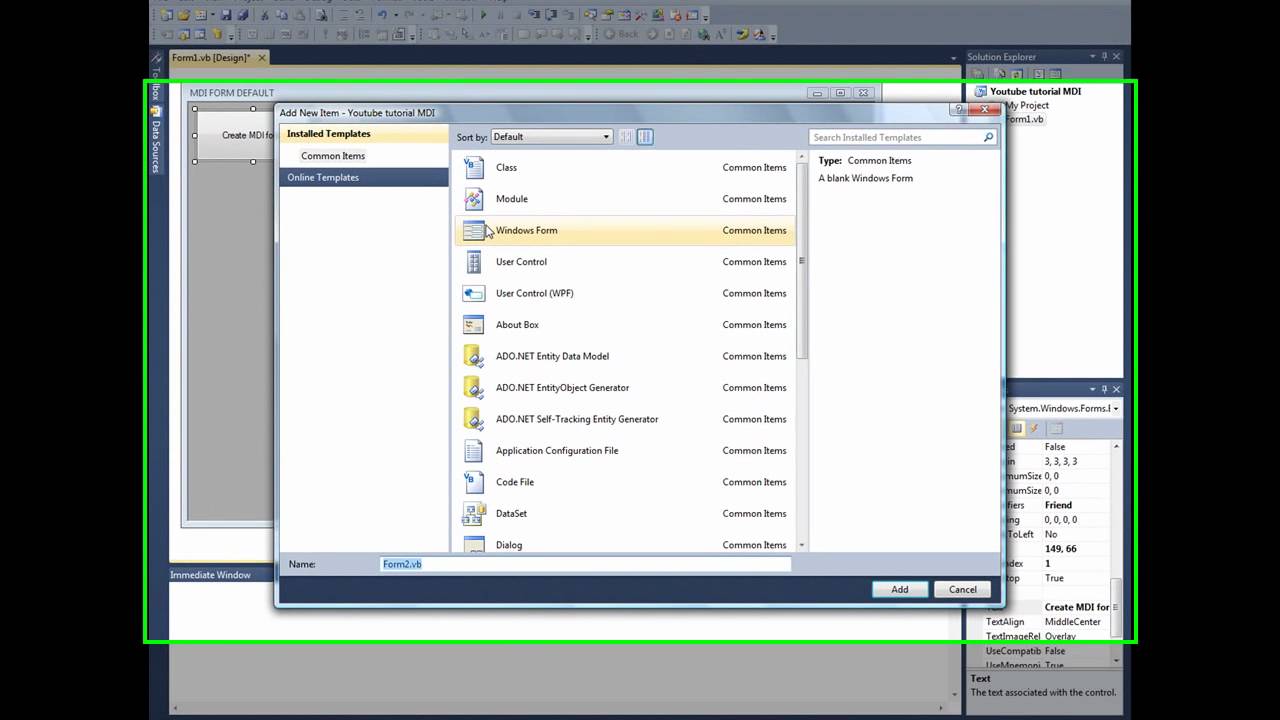
Task: Choose the Dialog template icon
Action: tap(474, 544)
